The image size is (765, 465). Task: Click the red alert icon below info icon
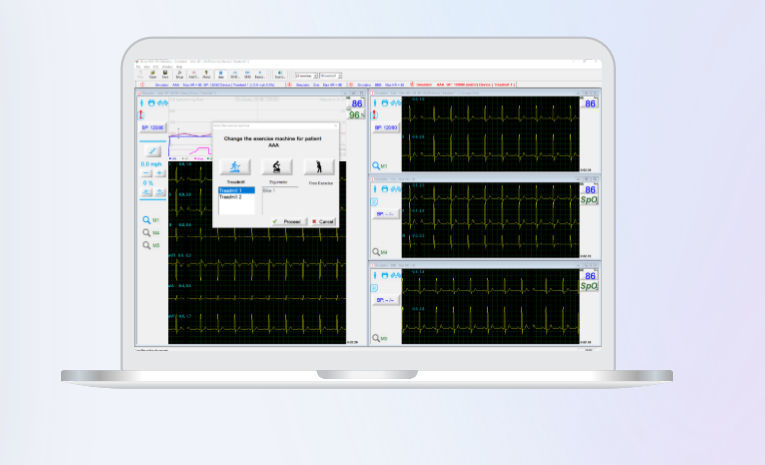140,114
